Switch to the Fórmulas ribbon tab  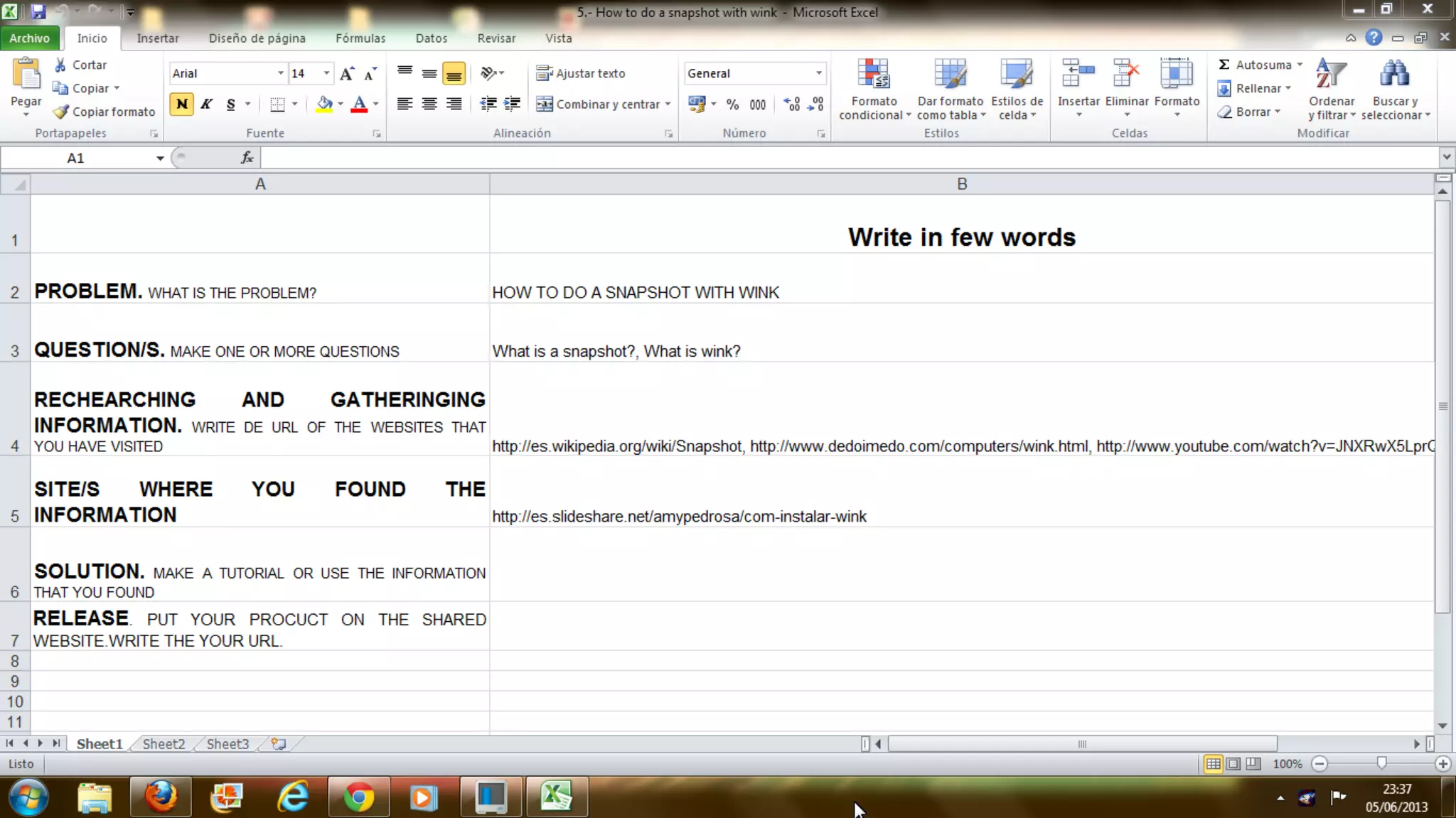[360, 38]
